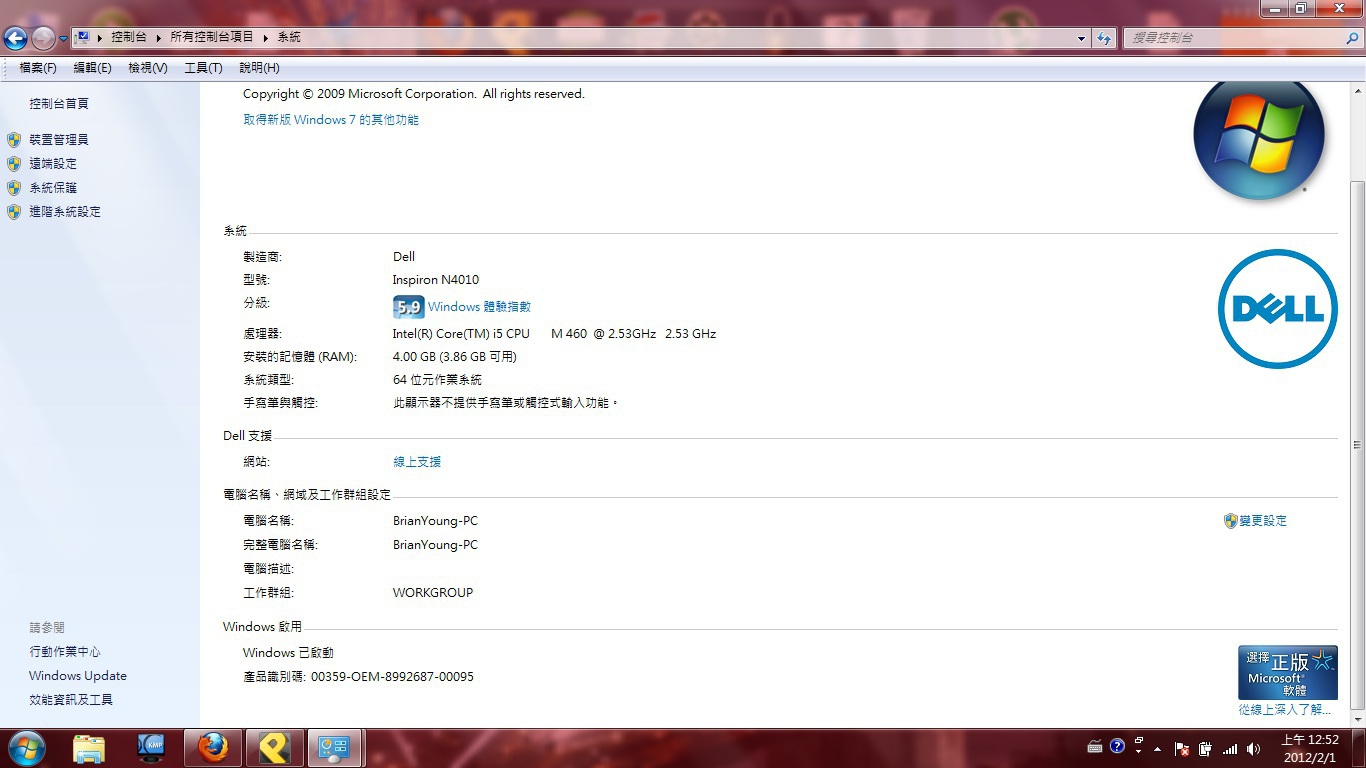Open KMPlayer icon on taskbar

151,748
